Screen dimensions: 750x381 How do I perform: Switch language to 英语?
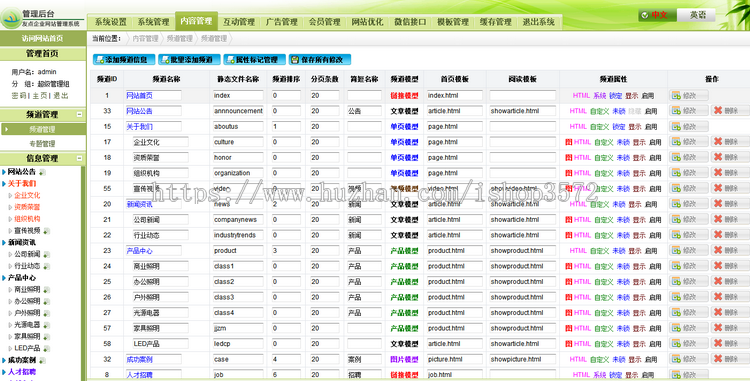tap(697, 15)
